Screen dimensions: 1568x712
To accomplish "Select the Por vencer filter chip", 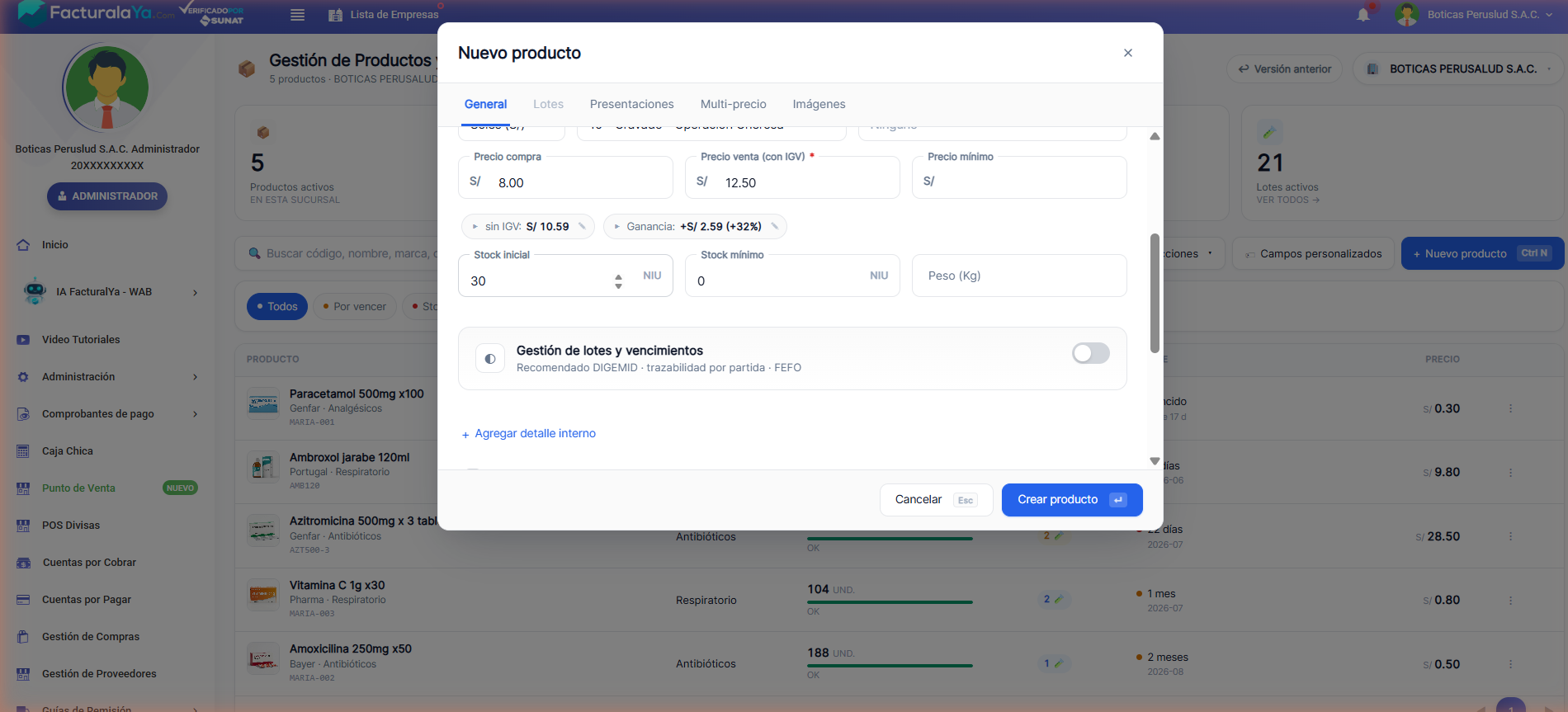I will coord(355,307).
